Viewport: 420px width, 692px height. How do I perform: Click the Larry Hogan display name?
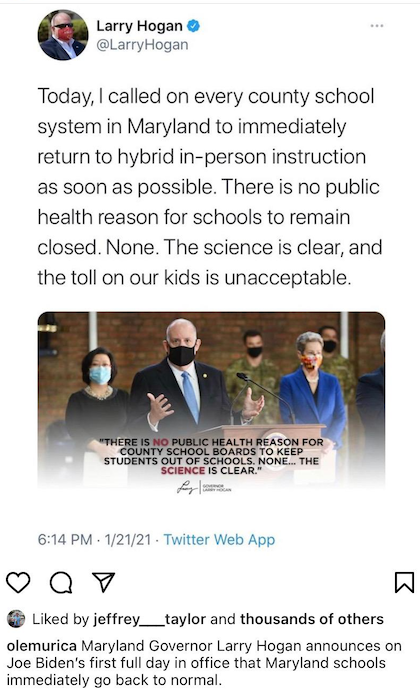(x=139, y=26)
